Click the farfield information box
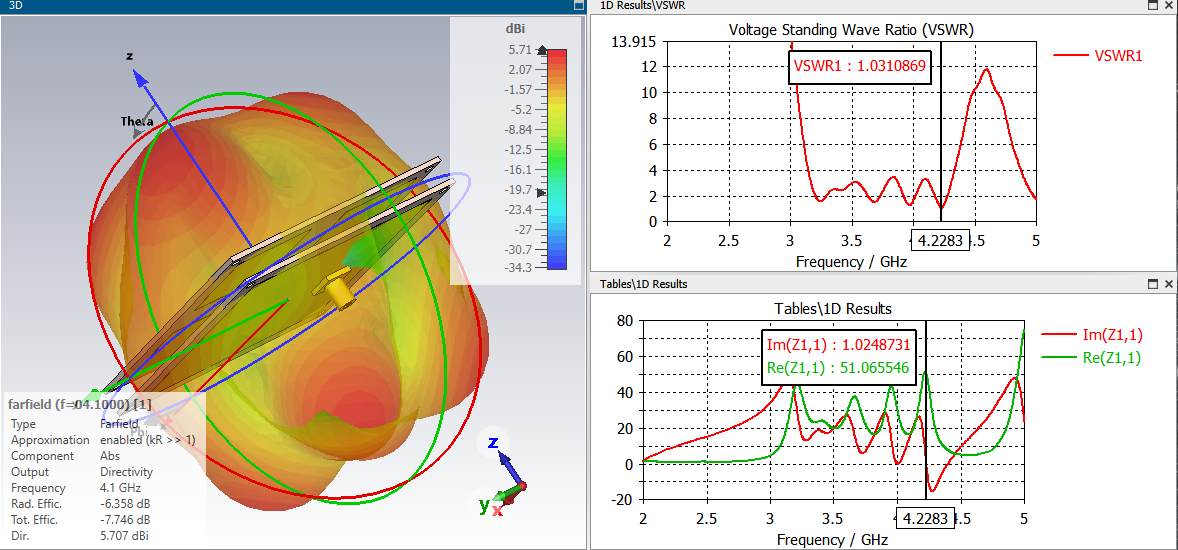The height and width of the screenshot is (550, 1178). (x=104, y=470)
